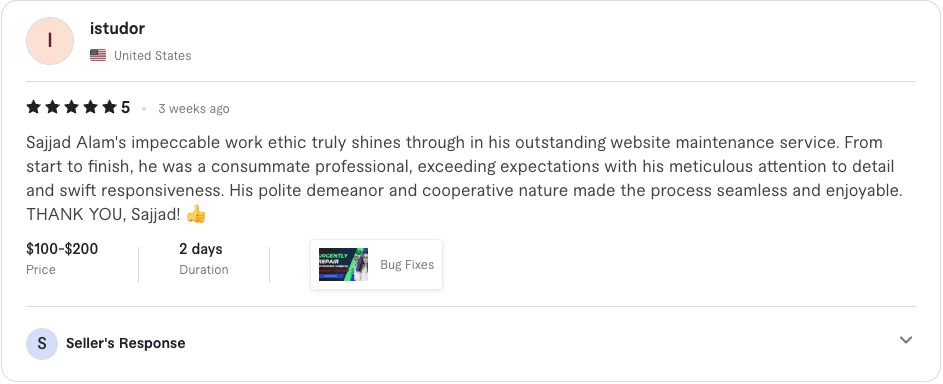This screenshot has height=384, width=943.
Task: Toggle the chevron arrow beside Seller's Response
Action: [x=906, y=340]
